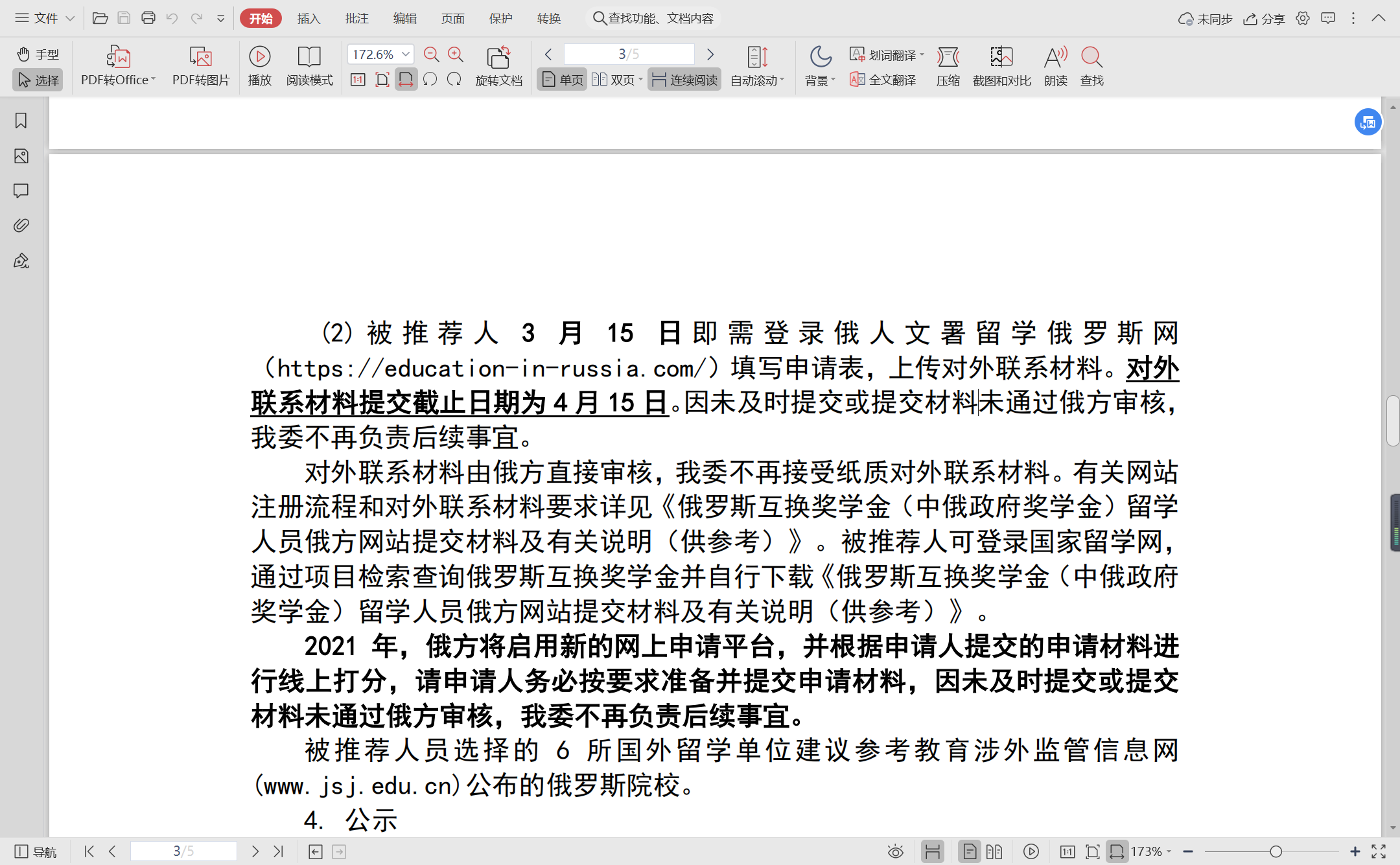Open the 文件 file menu dropdown
Viewport: 1400px width, 865px height.
pos(45,18)
